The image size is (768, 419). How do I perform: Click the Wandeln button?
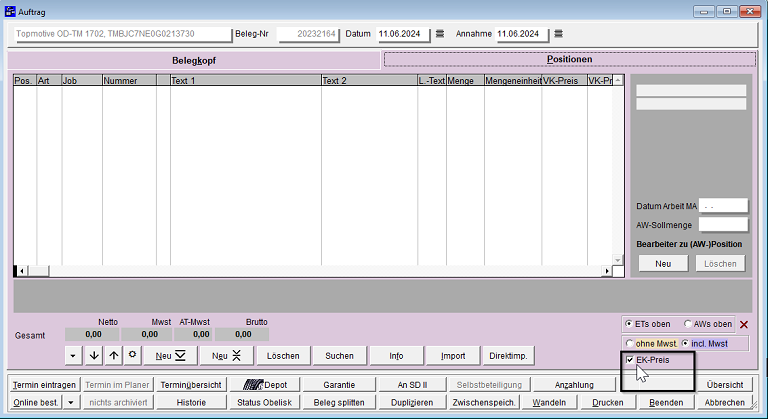click(x=549, y=402)
